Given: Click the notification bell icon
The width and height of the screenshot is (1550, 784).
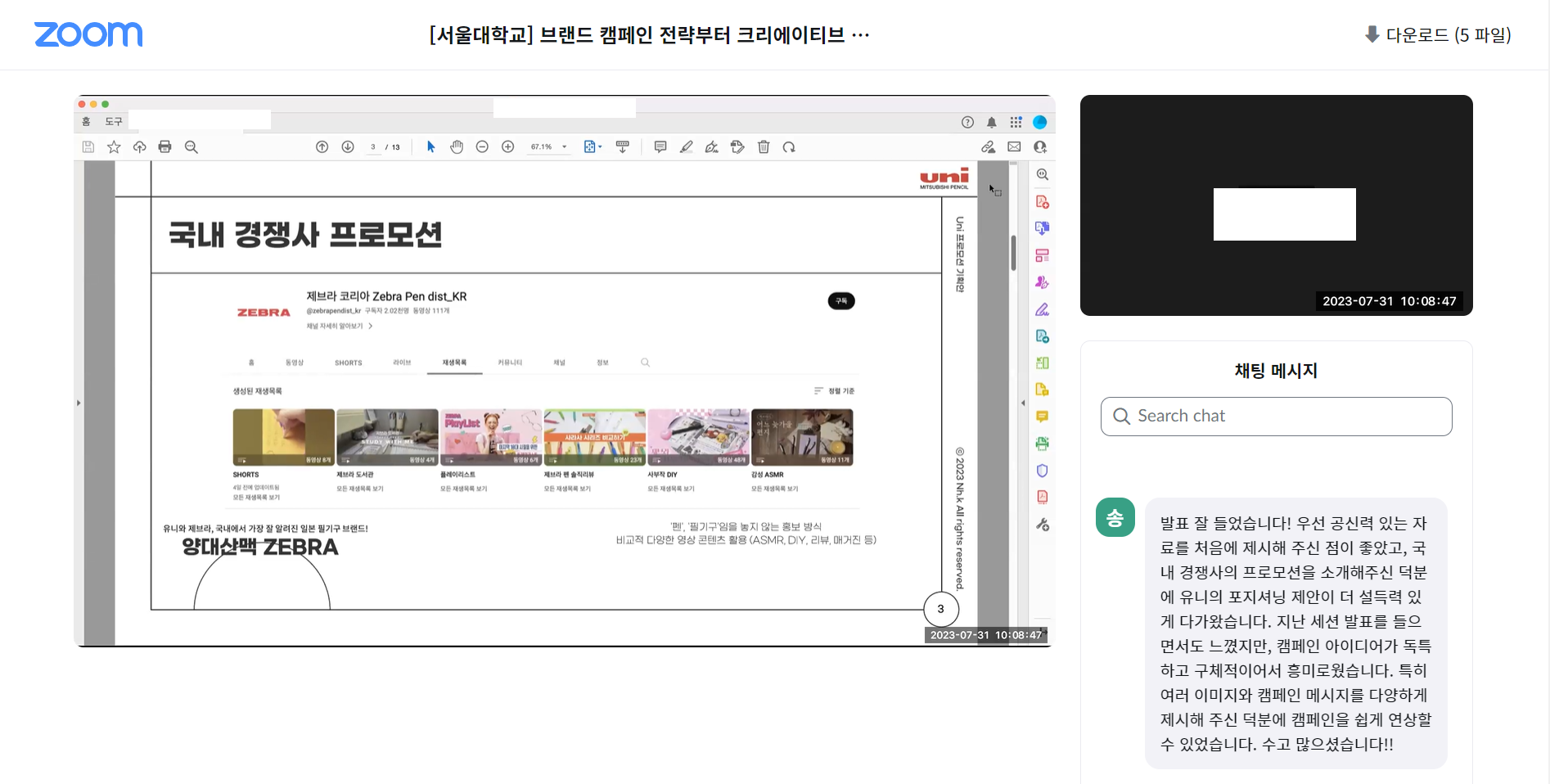Looking at the screenshot, I should (992, 122).
